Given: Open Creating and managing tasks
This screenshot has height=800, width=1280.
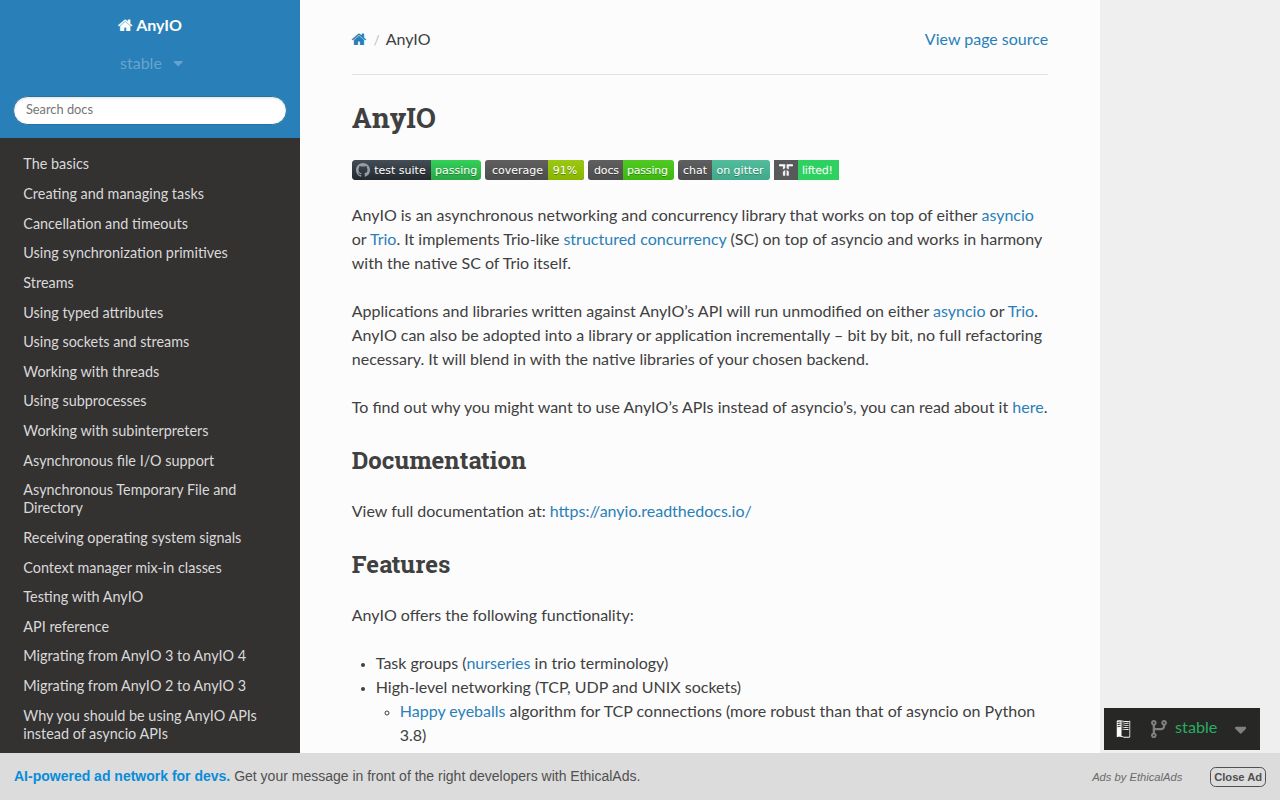Looking at the screenshot, I should click(x=150, y=194).
